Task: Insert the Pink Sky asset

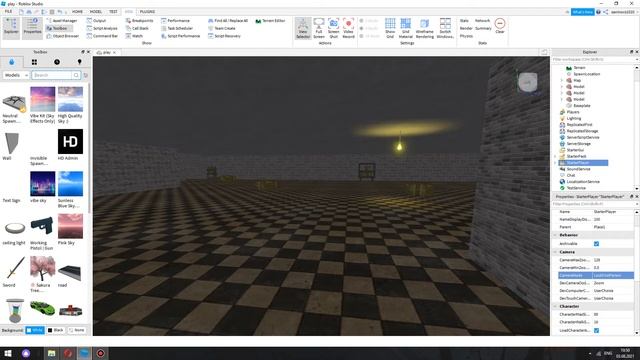Action: coord(70,226)
